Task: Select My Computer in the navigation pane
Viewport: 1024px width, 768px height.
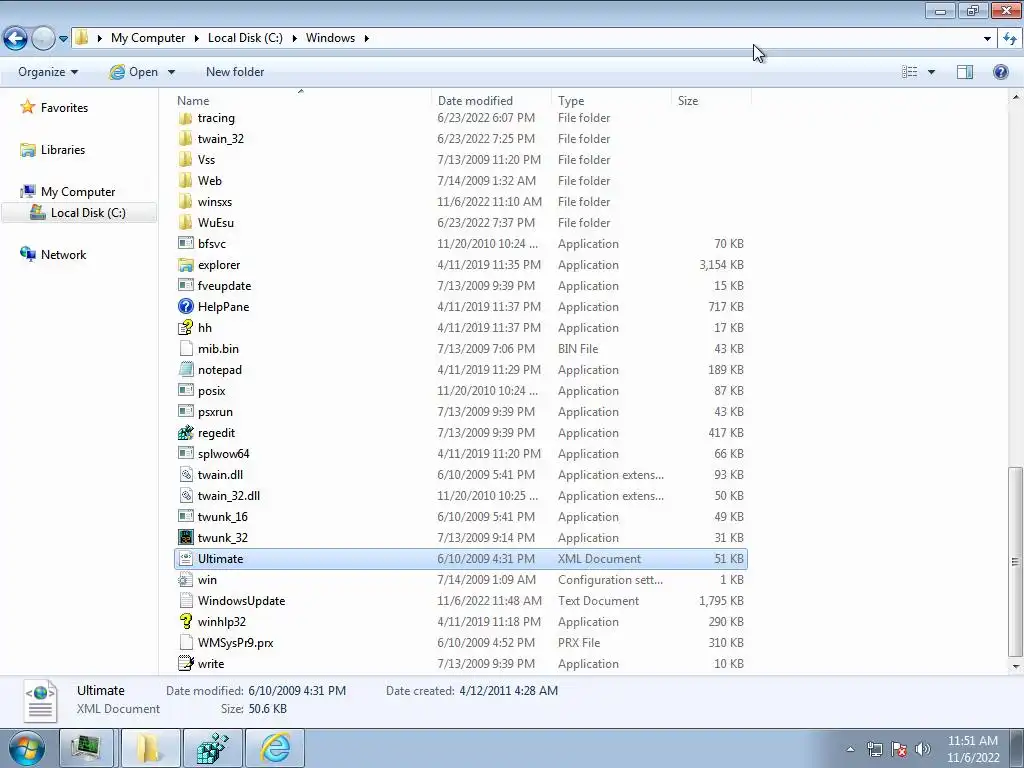Action: pyautogui.click(x=78, y=191)
